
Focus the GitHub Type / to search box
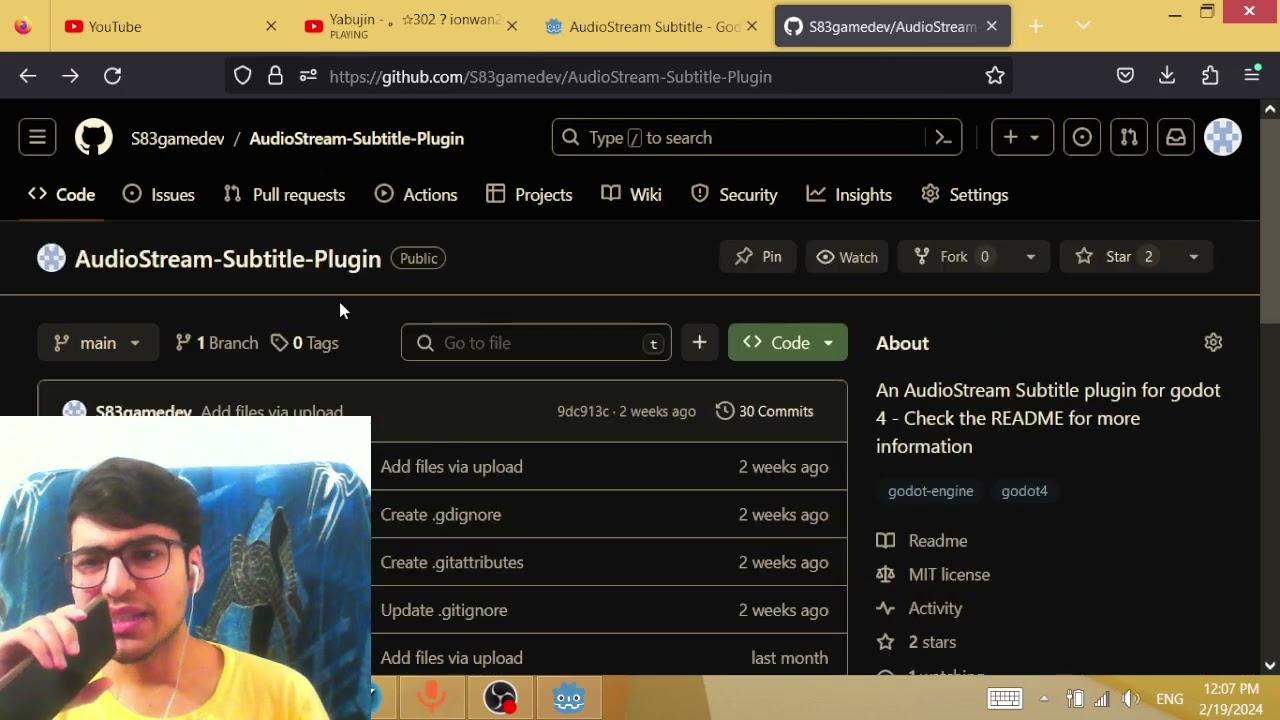click(x=738, y=138)
